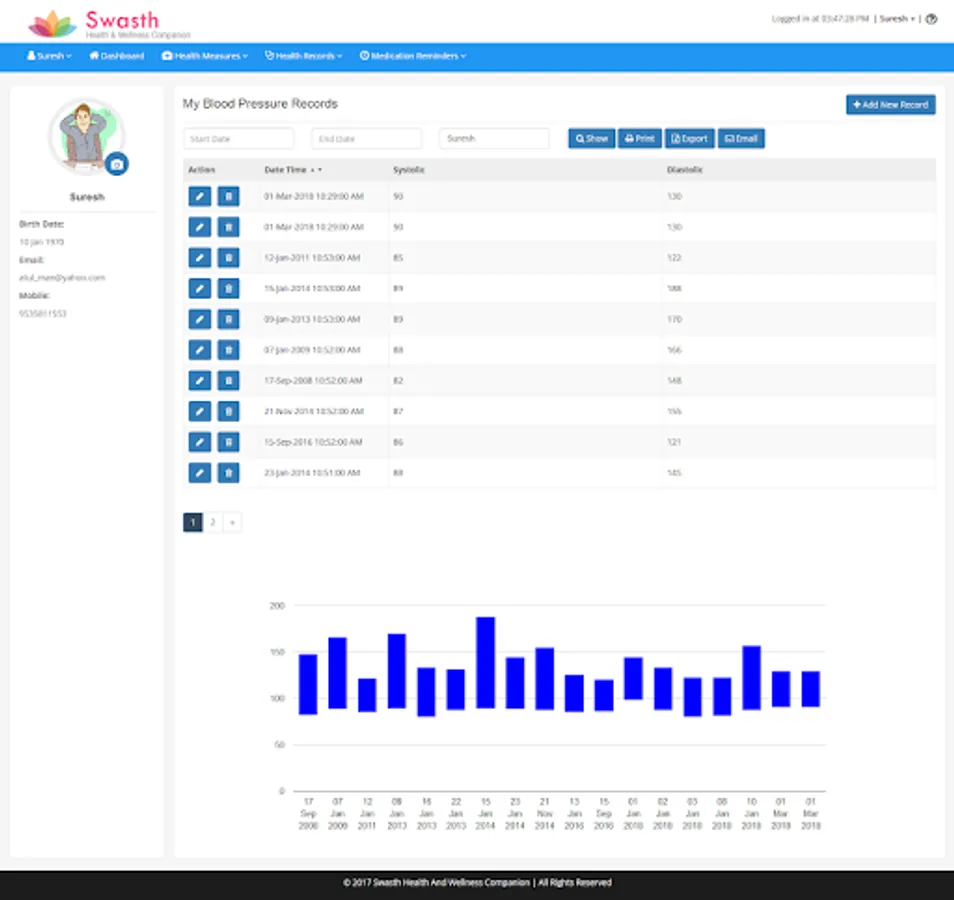Delete the 23-Jan-2014 record
954x900 pixels.
tap(228, 473)
